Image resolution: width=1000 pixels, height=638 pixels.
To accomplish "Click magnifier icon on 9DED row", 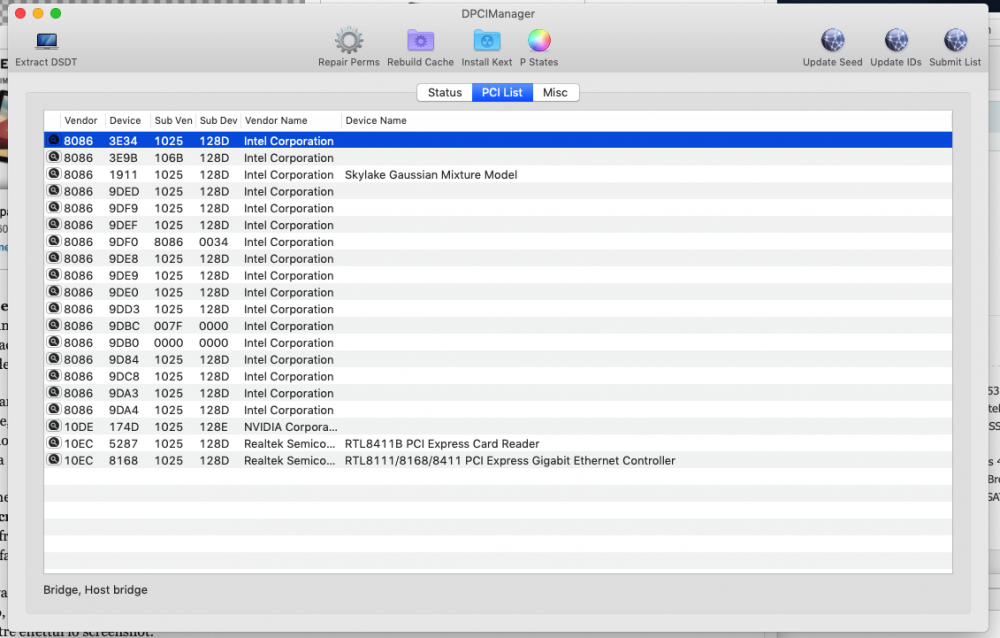I will point(54,190).
